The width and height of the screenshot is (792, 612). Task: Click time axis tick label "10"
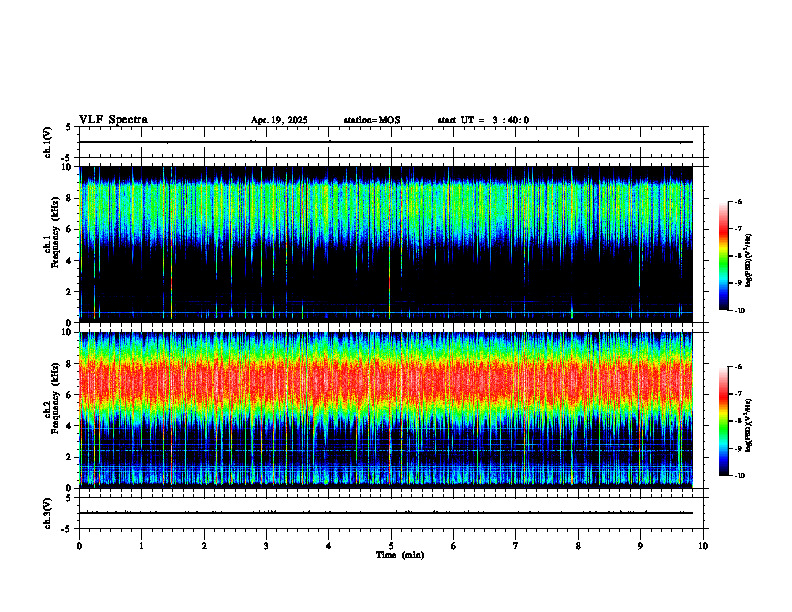click(x=703, y=546)
